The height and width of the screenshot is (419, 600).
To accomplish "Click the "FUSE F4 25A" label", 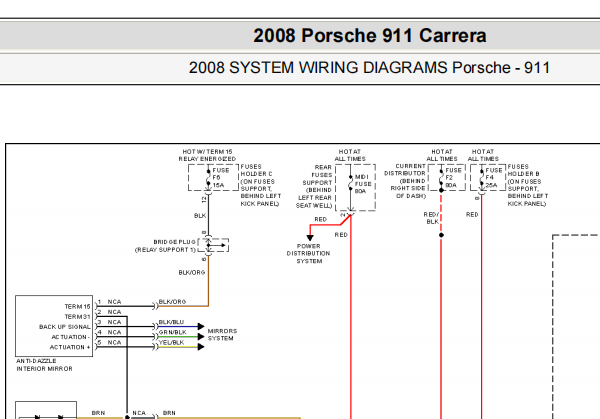I will click(x=494, y=178).
